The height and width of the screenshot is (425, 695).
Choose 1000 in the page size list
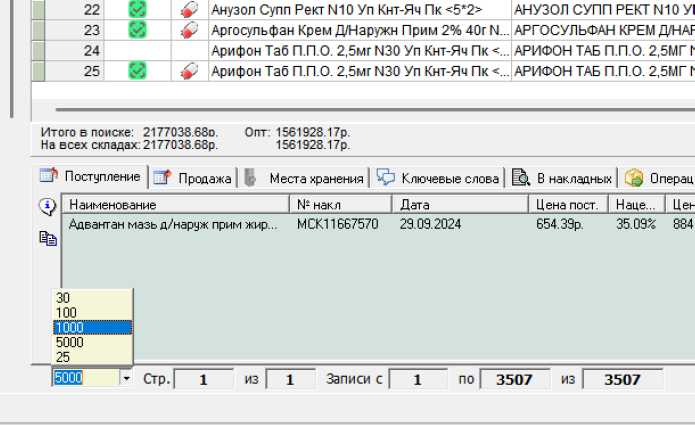[91, 328]
